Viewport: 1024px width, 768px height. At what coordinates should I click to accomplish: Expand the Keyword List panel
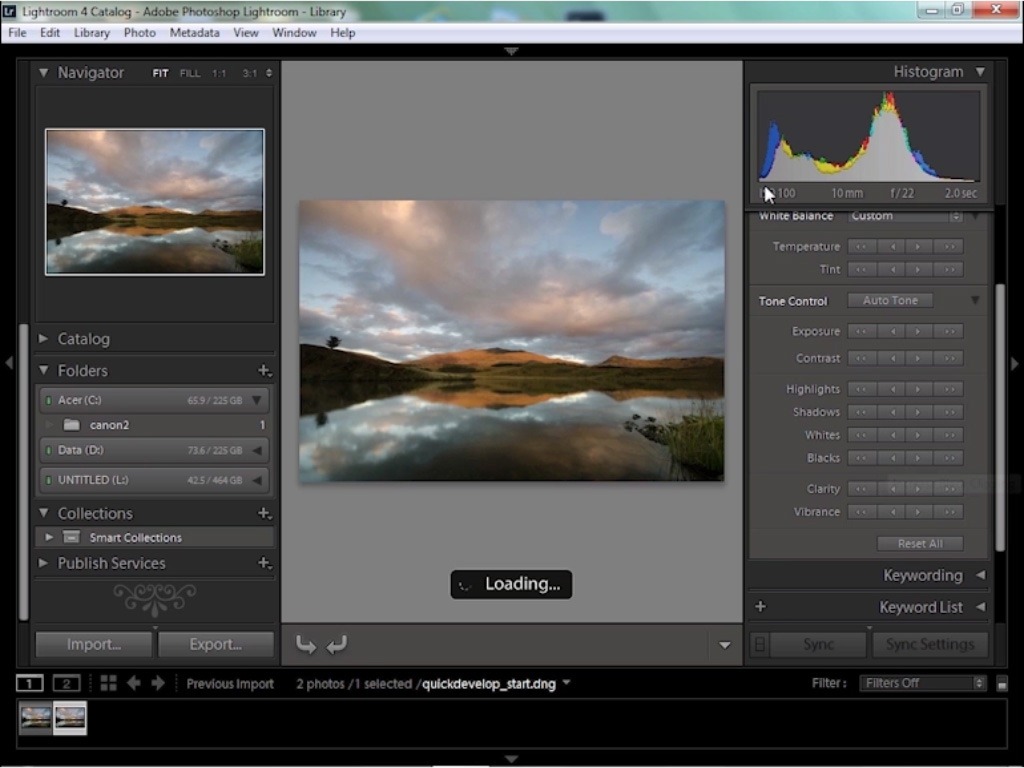[980, 607]
